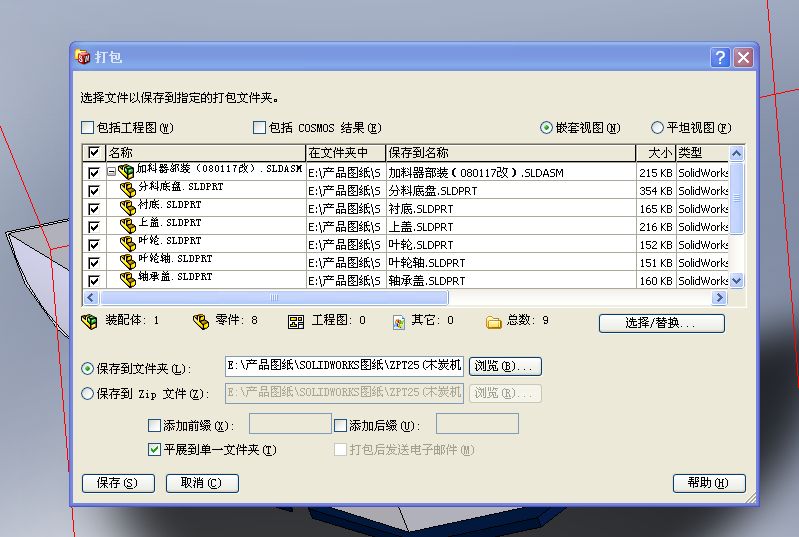Viewport: 799px width, 537px height.
Task: Uncheck the 叶轮 row checkbox
Action: 94,245
